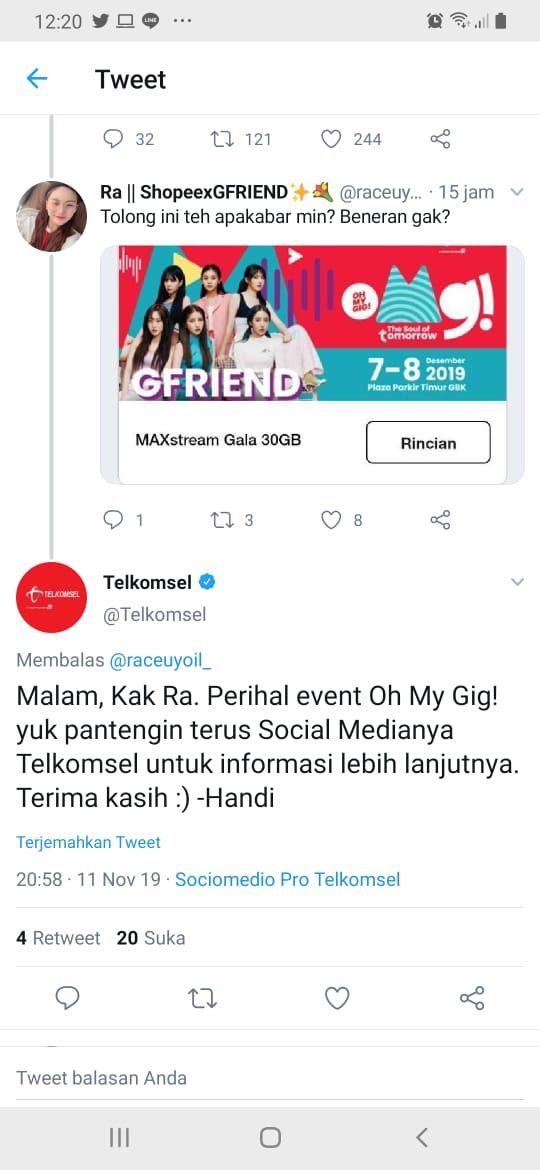Tap reply icon with 32 count
This screenshot has width=540, height=1170.
113,139
